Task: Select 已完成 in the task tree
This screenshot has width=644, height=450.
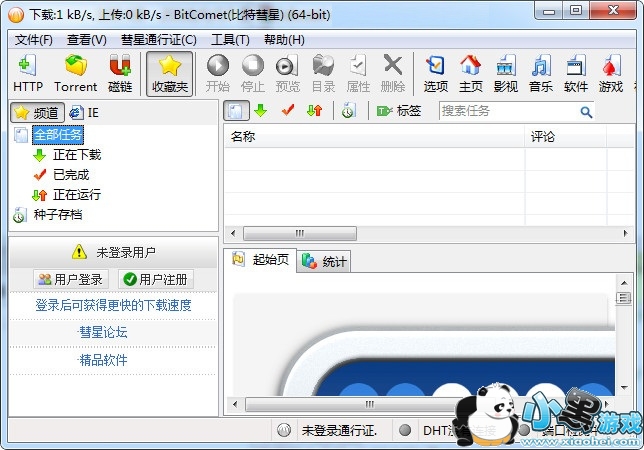Action: pyautogui.click(x=71, y=174)
